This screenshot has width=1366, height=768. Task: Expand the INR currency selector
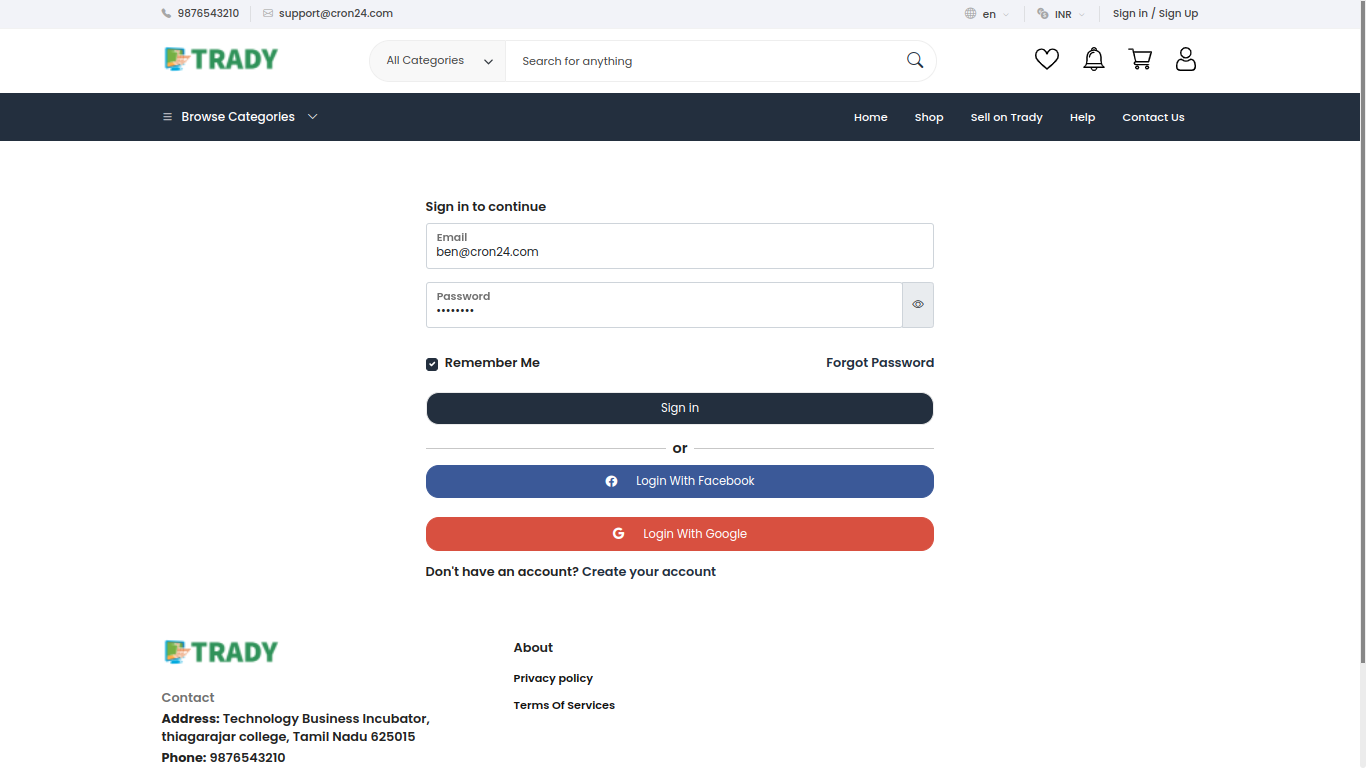pyautogui.click(x=1062, y=14)
